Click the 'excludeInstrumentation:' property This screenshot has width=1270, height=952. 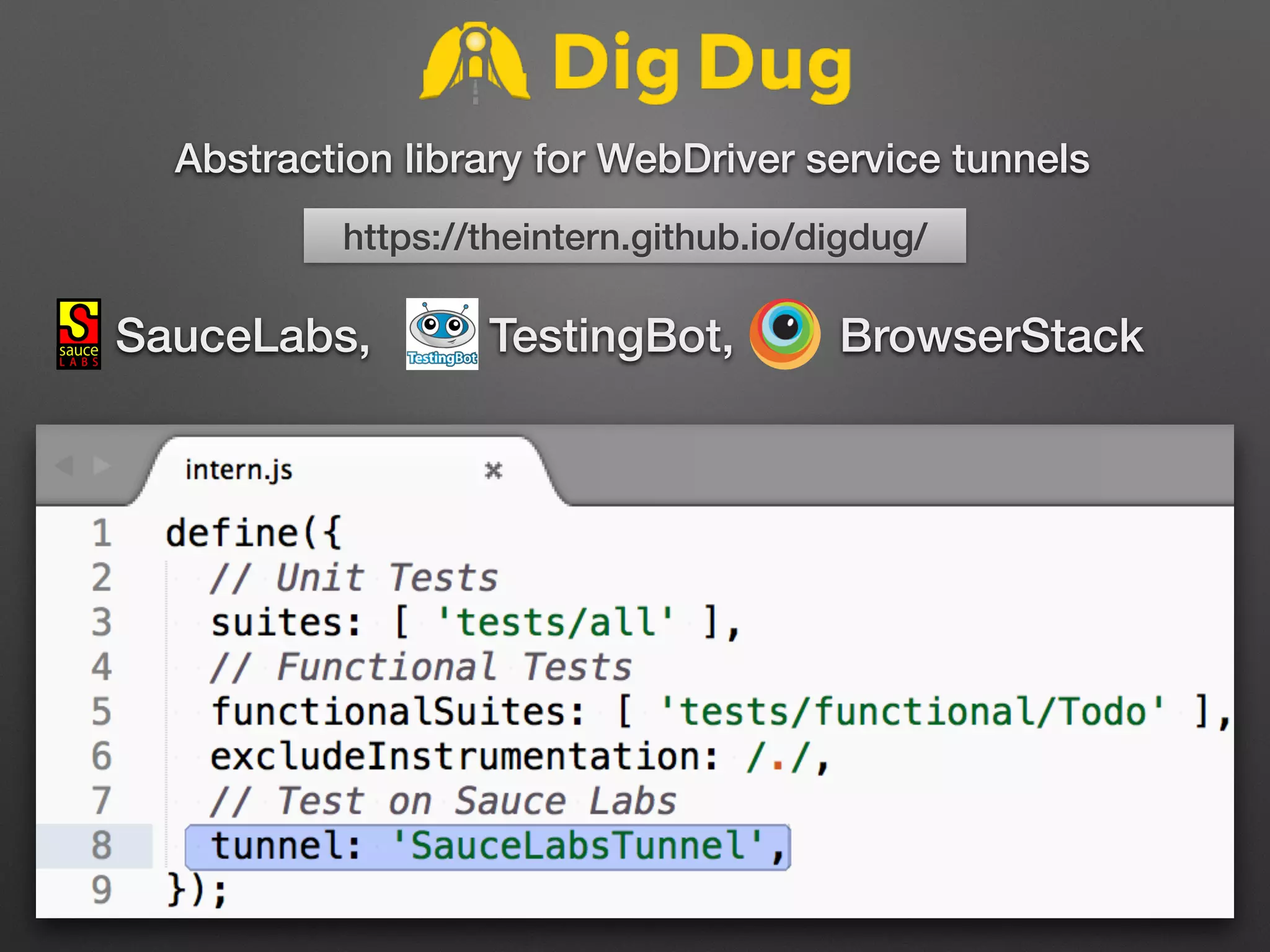click(x=464, y=757)
